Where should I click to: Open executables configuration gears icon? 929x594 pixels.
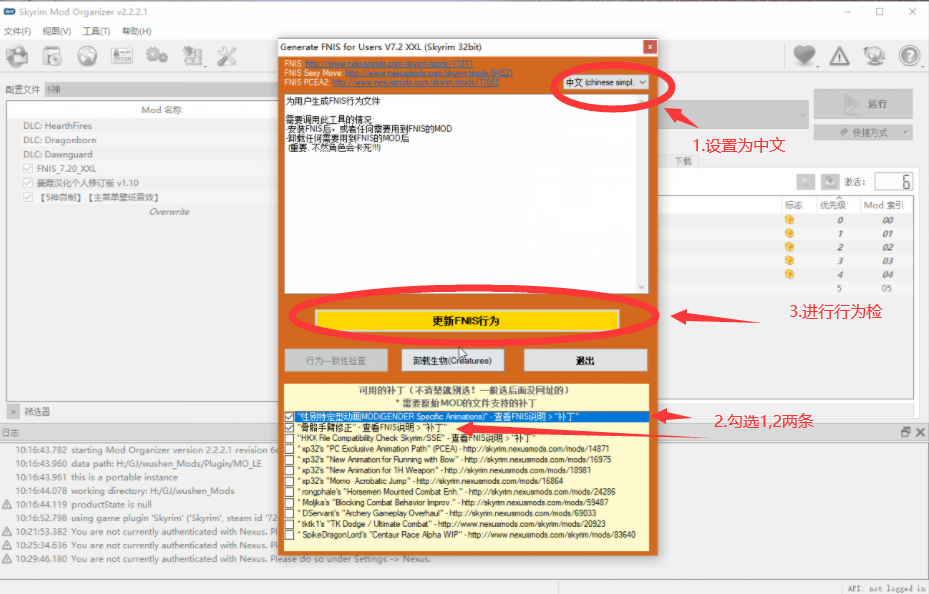(x=157, y=56)
